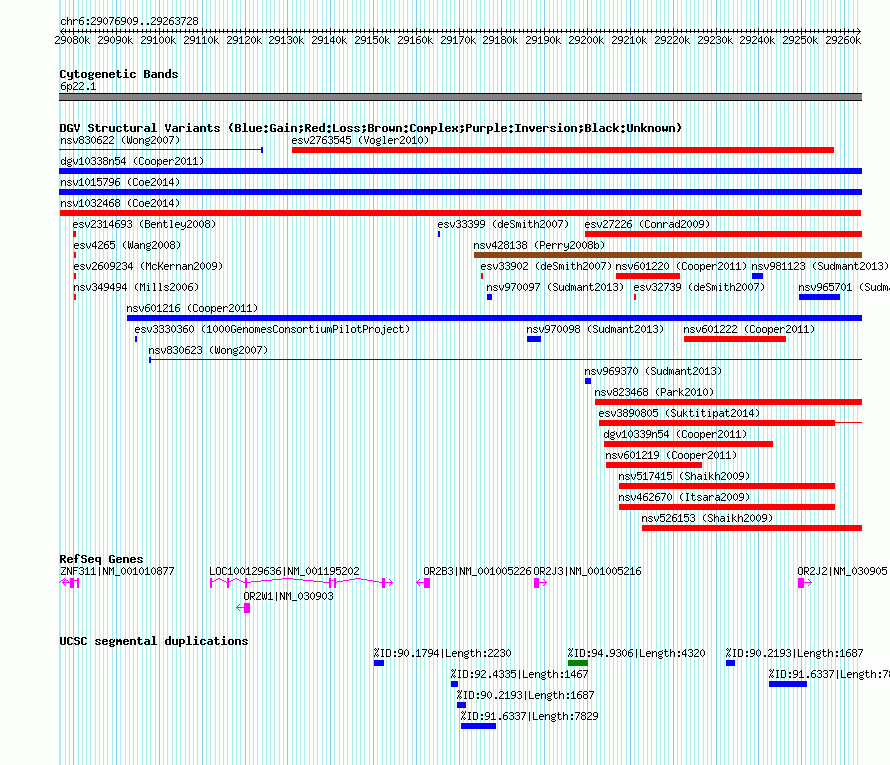Click the %ID:94.9306|Length:4320 label
Image resolution: width=890 pixels, height=765 pixels.
tap(636, 653)
